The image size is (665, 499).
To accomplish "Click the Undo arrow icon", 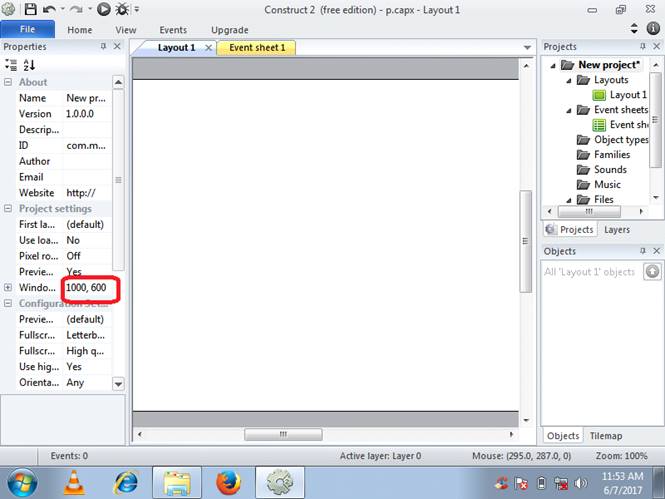I will point(50,9).
